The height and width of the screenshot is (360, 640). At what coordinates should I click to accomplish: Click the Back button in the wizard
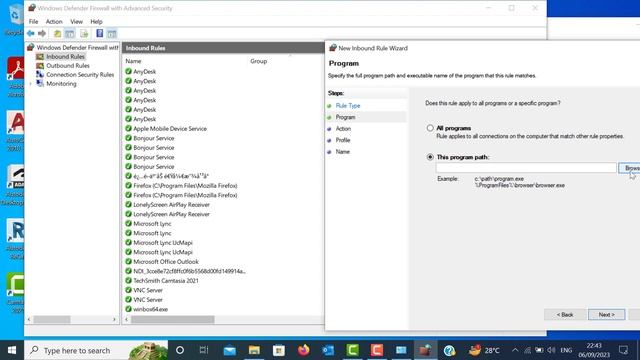pos(565,314)
